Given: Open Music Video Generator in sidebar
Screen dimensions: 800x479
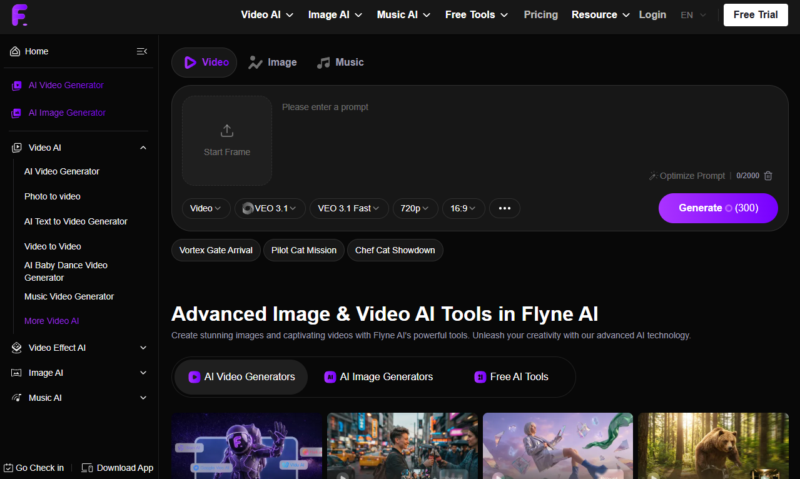Looking at the screenshot, I should [69, 296].
